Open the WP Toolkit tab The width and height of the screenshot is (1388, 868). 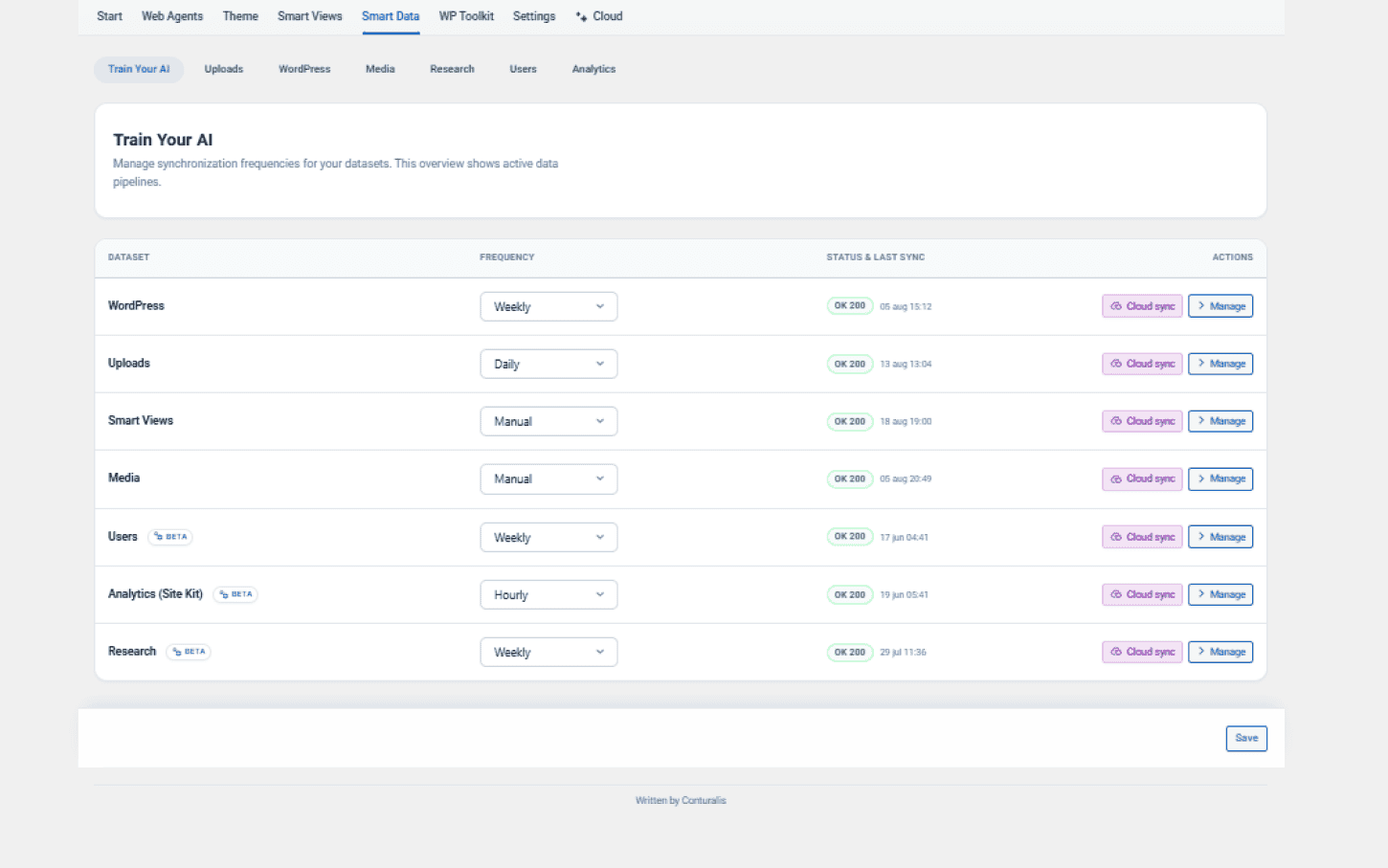(466, 16)
